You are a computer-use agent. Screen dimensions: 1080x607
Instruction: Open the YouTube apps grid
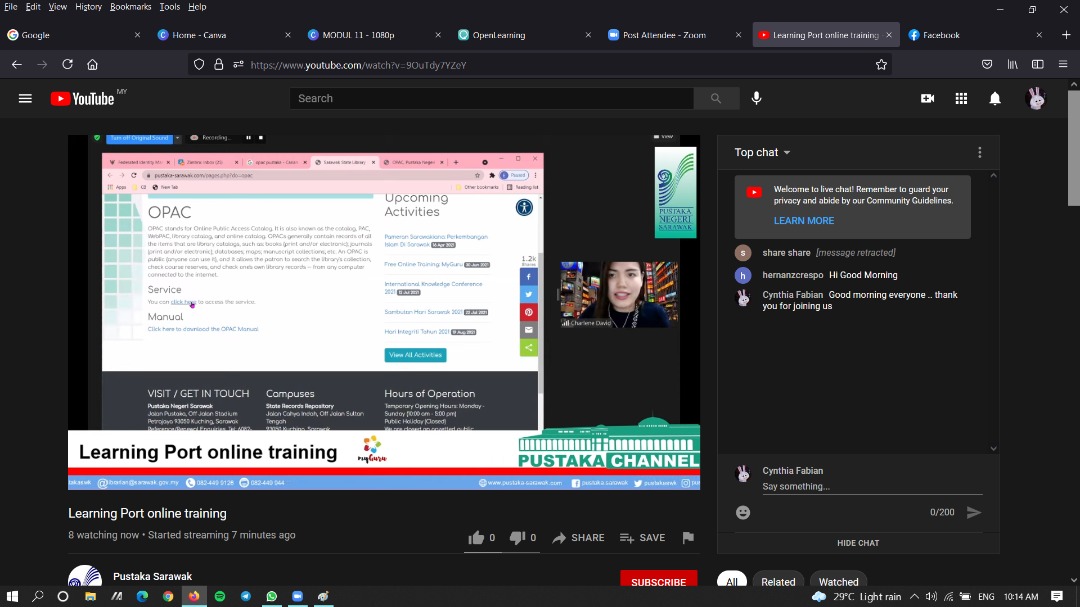[961, 99]
